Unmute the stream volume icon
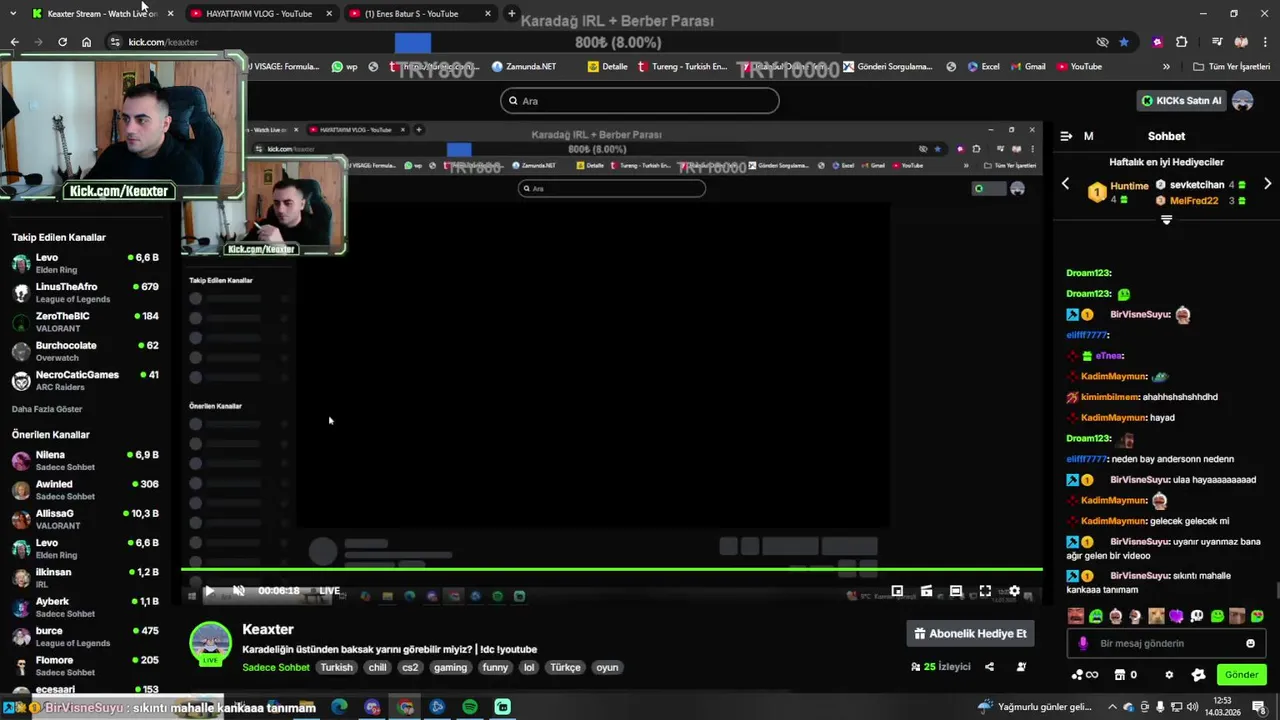 pyautogui.click(x=239, y=591)
